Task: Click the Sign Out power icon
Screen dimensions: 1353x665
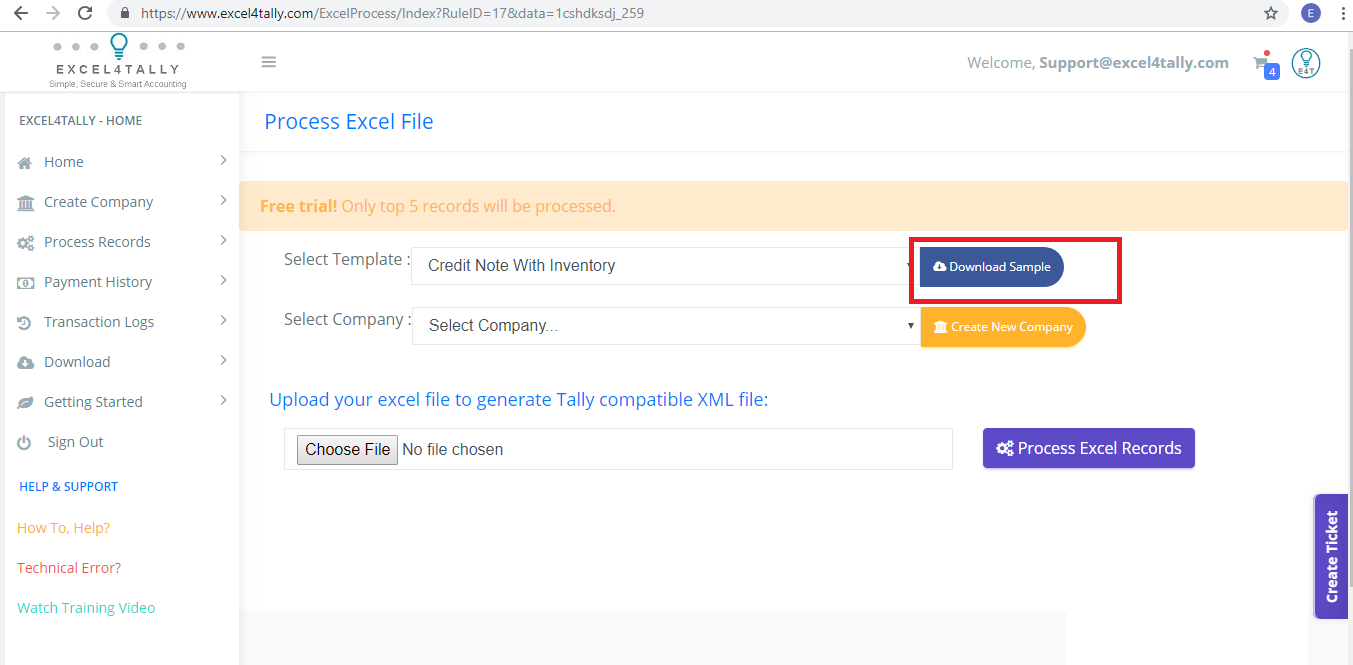Action: [x=25, y=442]
